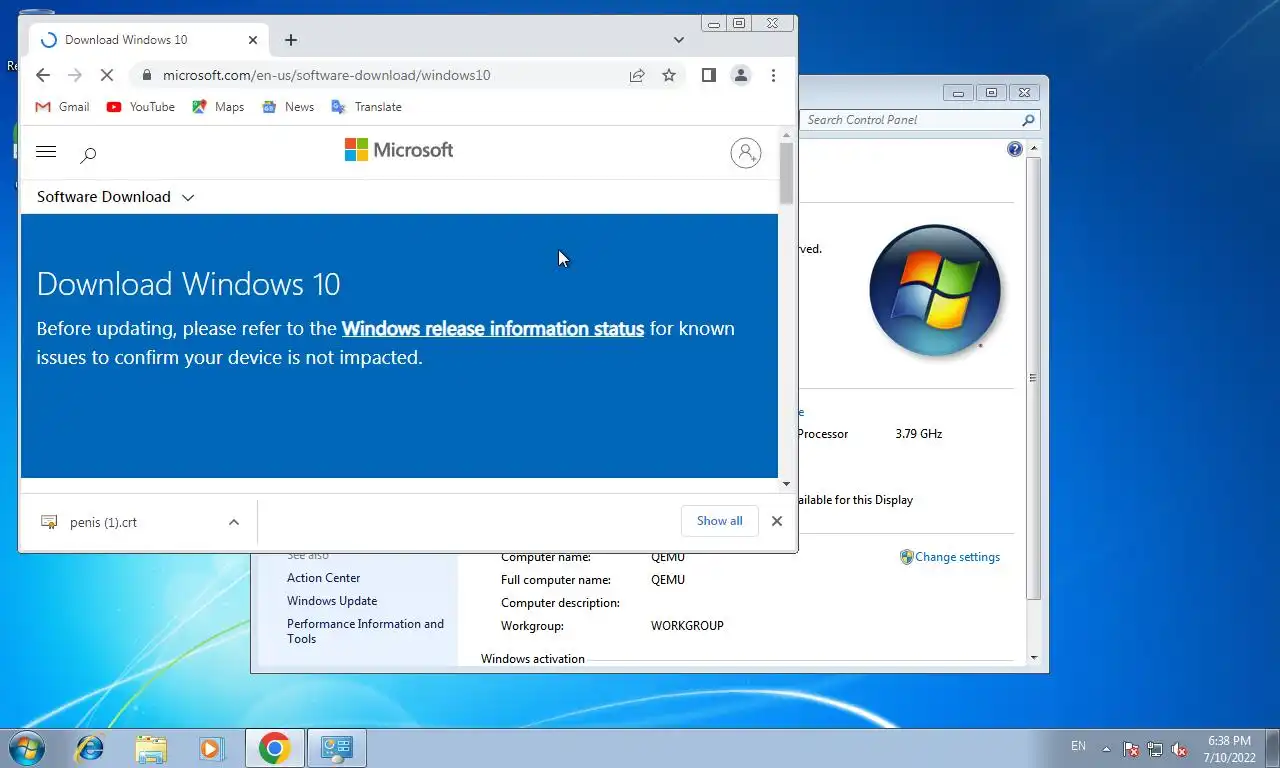Open Windows release information status link
Image resolution: width=1280 pixels, height=768 pixels.
coord(493,328)
